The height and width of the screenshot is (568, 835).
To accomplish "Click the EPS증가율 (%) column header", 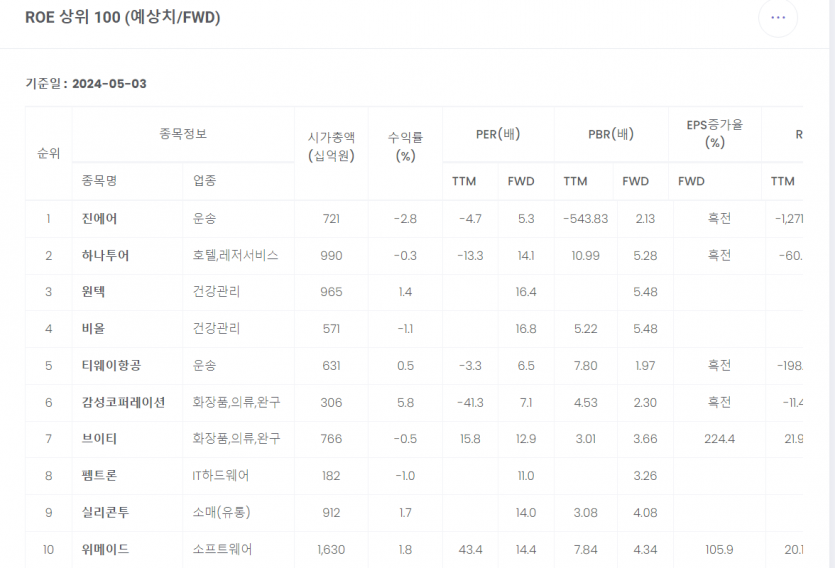I will click(x=715, y=134).
